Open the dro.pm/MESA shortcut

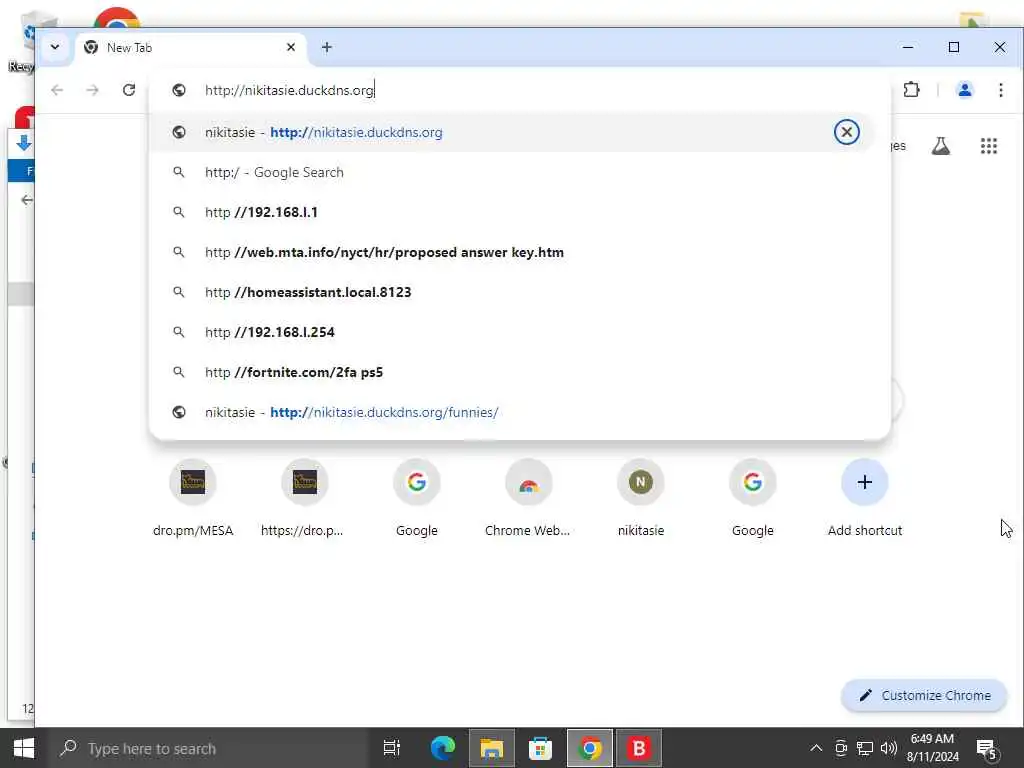pos(193,499)
